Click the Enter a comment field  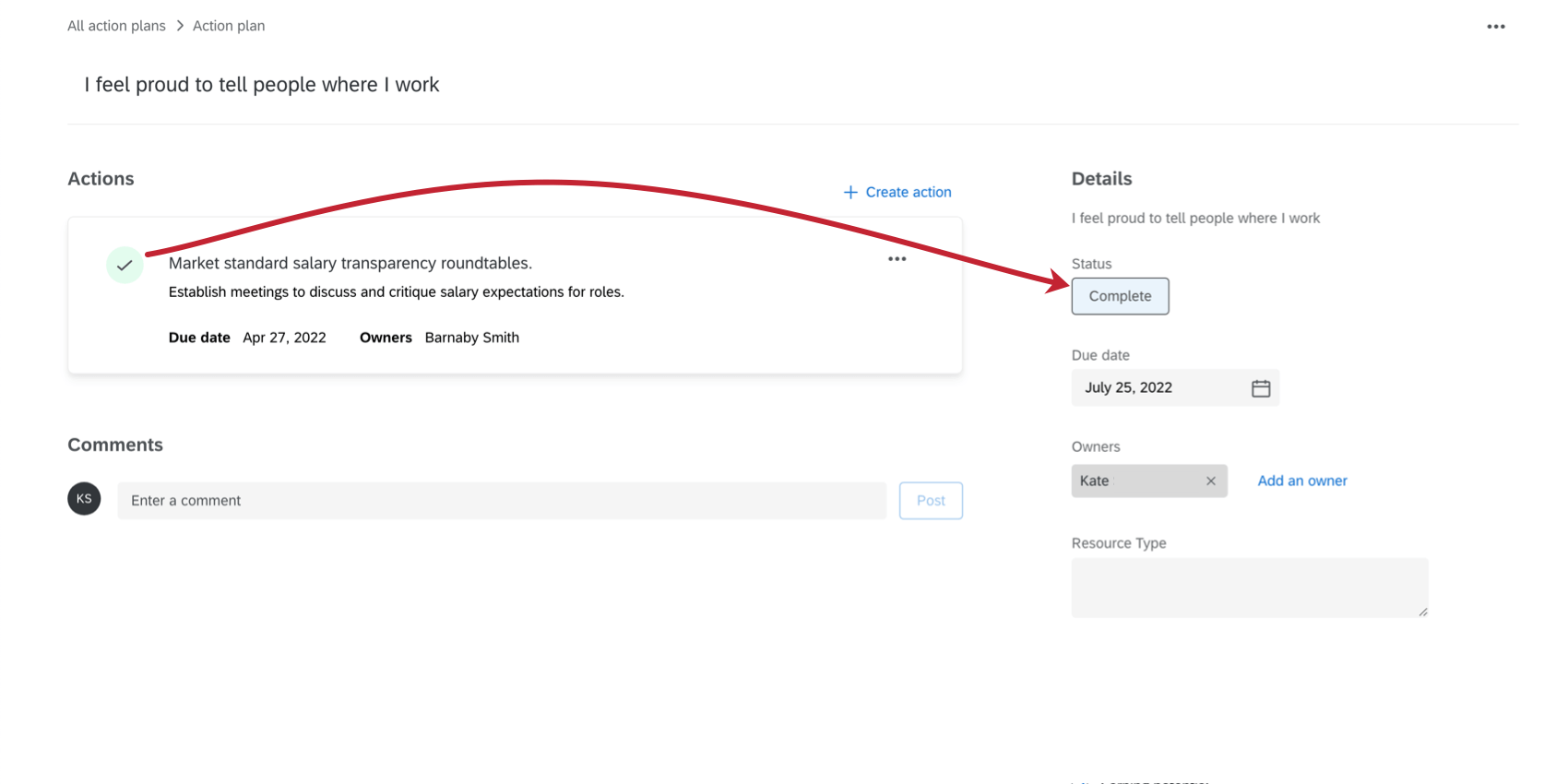[502, 501]
